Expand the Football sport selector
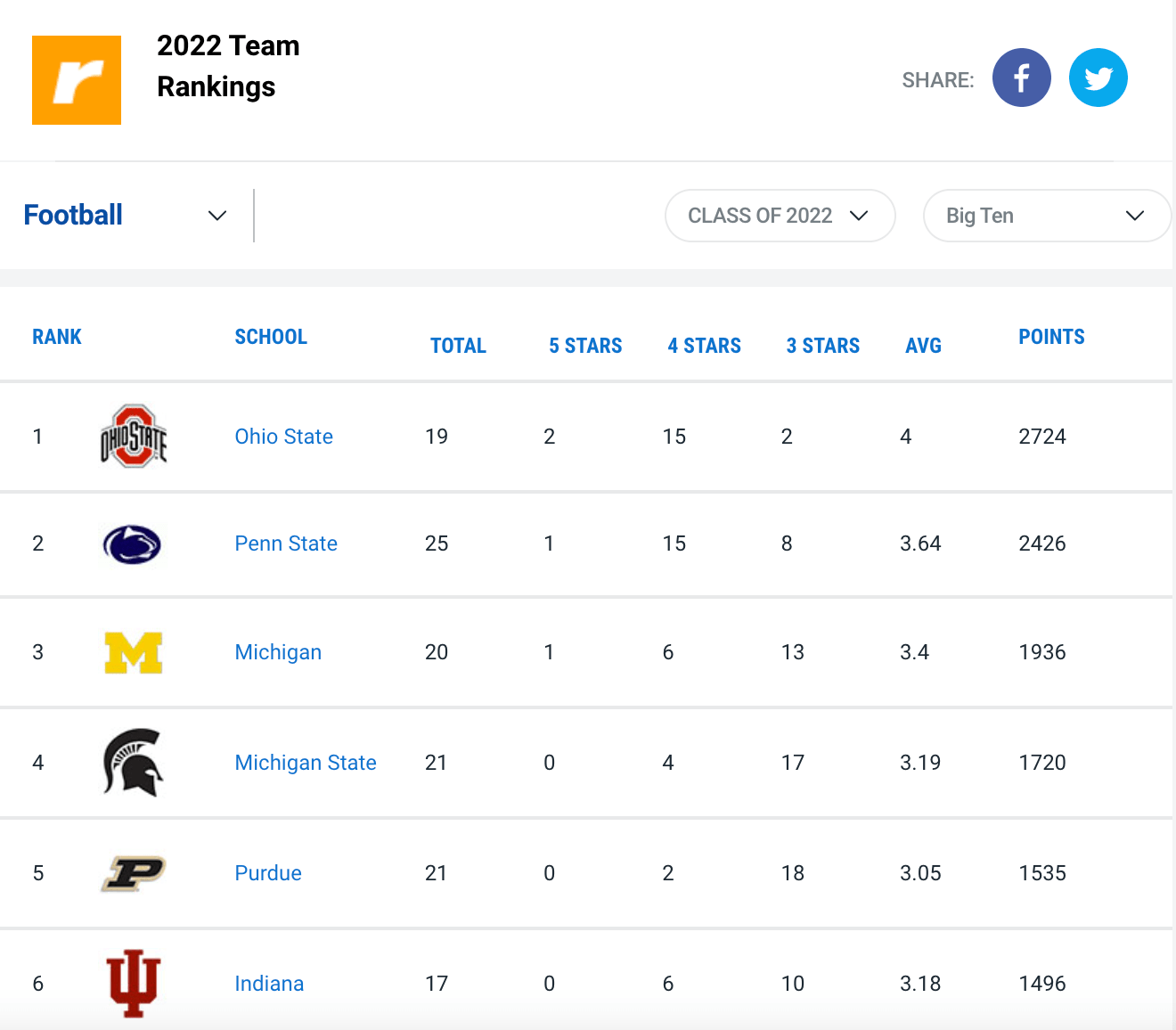The width and height of the screenshot is (1176, 1030). (216, 216)
